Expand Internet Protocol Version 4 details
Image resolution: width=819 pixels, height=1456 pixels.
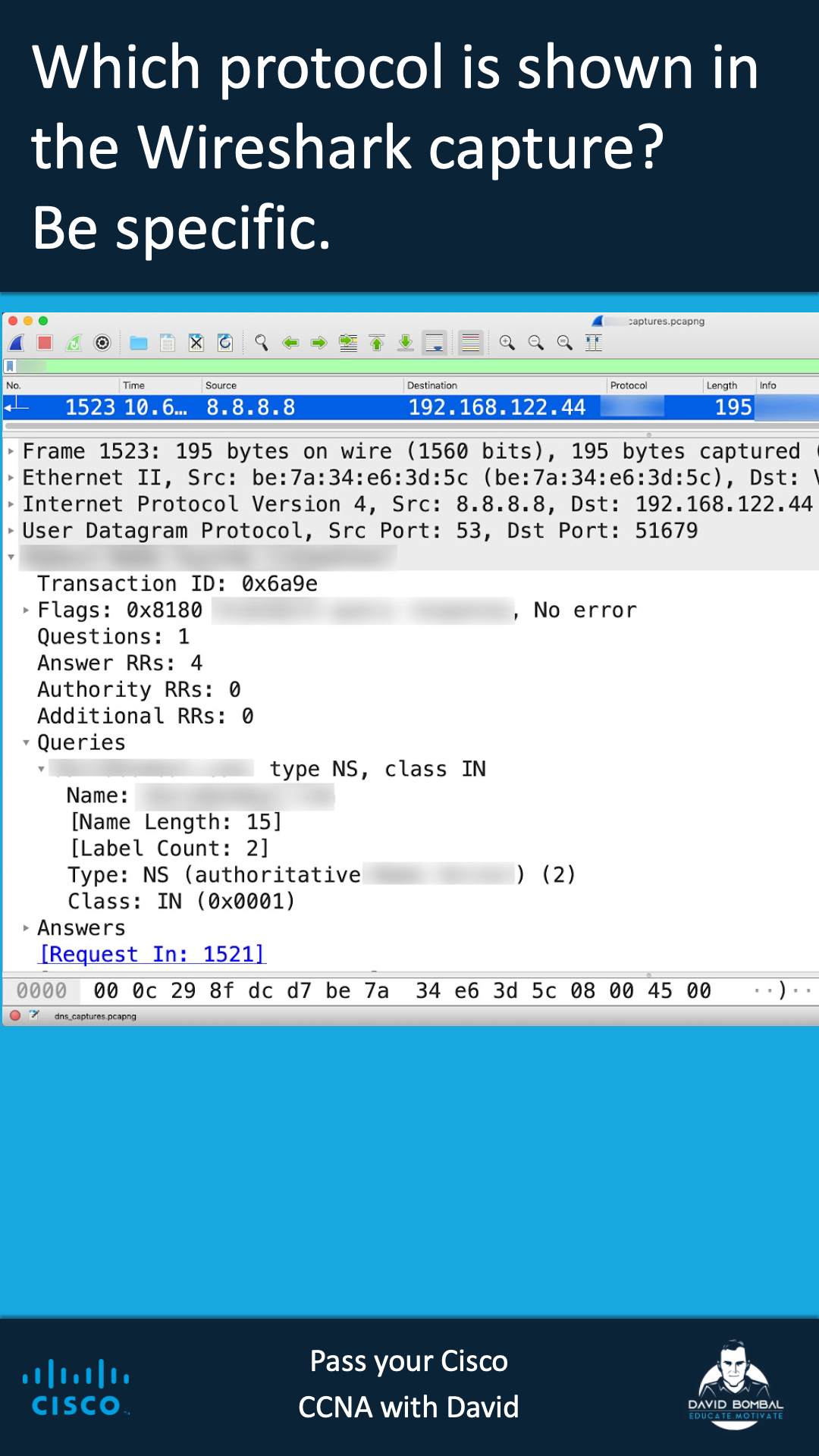click(x=11, y=504)
